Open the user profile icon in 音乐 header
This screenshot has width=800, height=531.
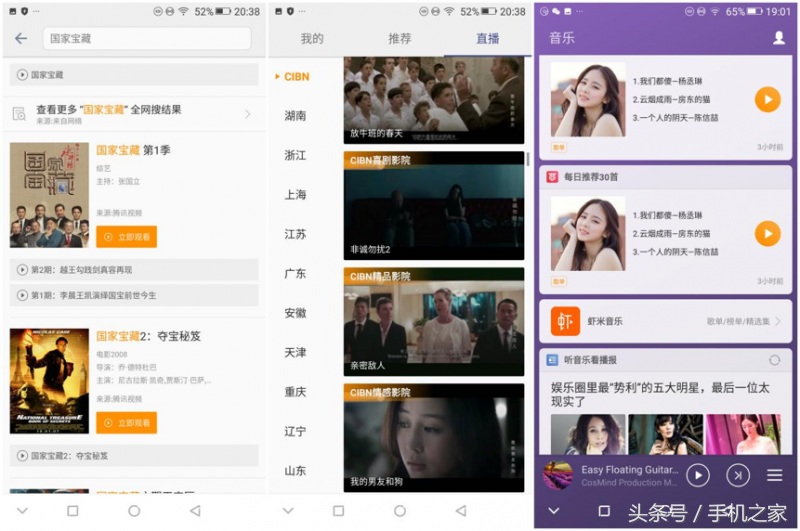tap(779, 38)
